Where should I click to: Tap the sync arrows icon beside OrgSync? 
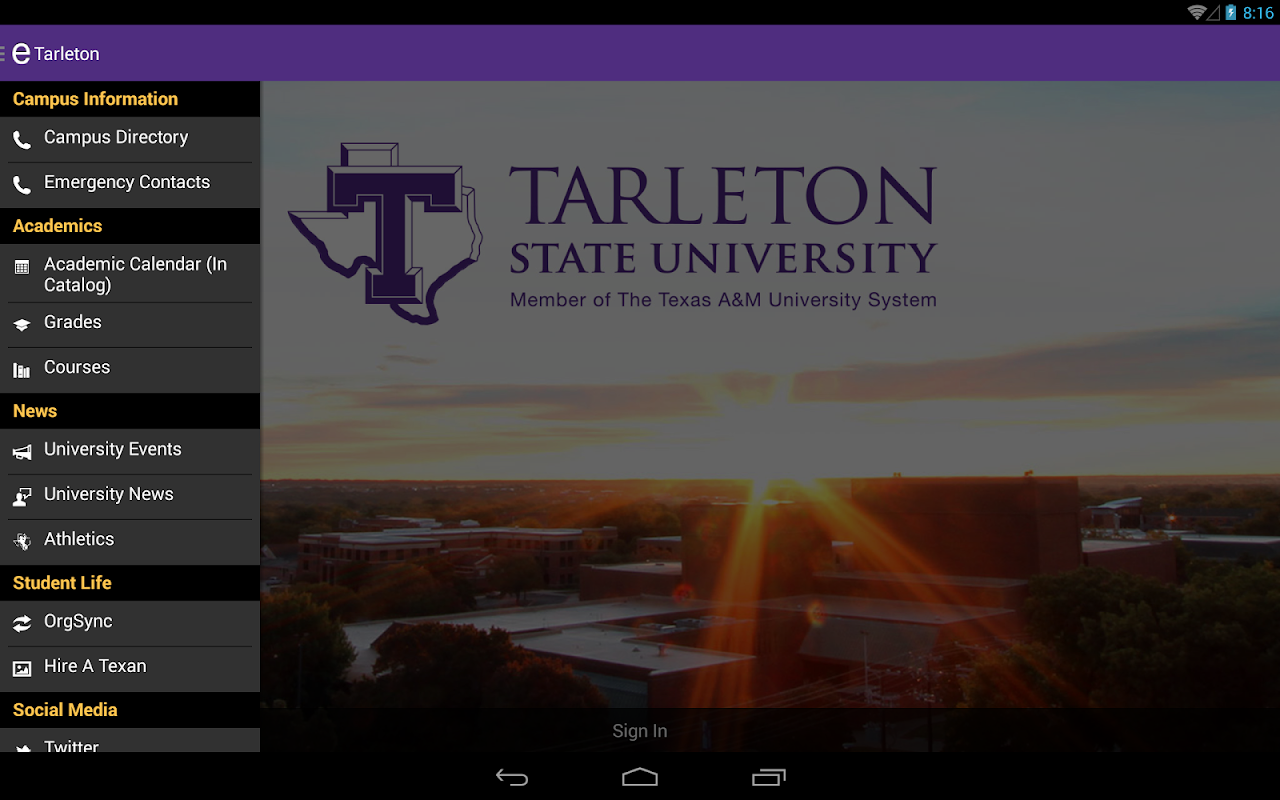22,624
